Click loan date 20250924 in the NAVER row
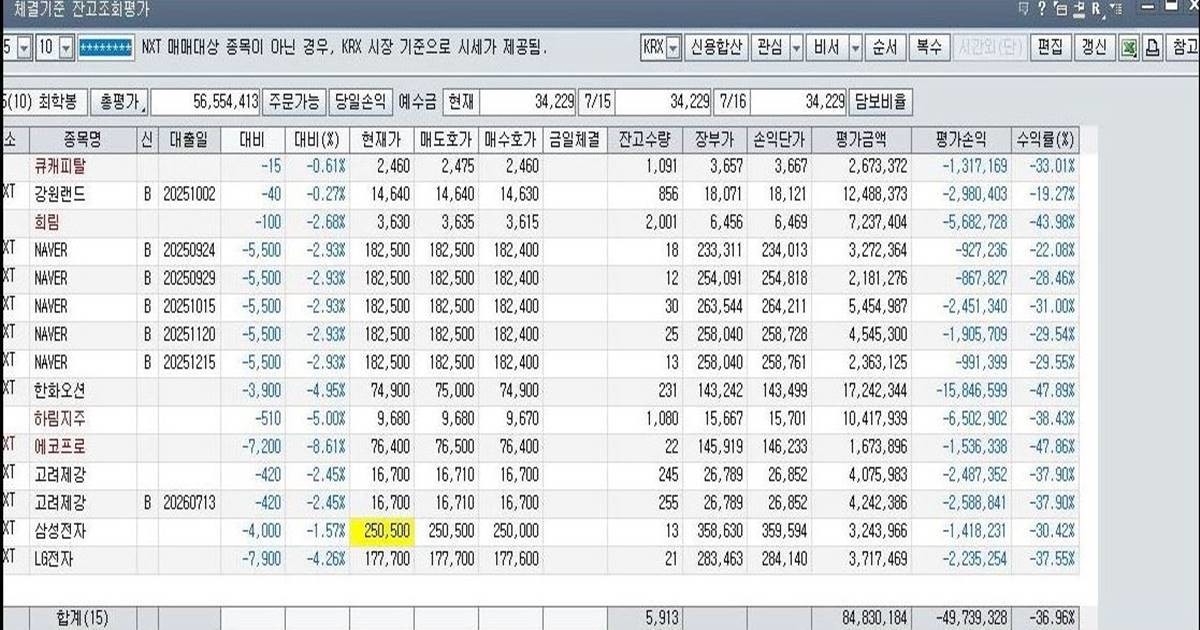This screenshot has width=1200, height=630. pyautogui.click(x=189, y=250)
